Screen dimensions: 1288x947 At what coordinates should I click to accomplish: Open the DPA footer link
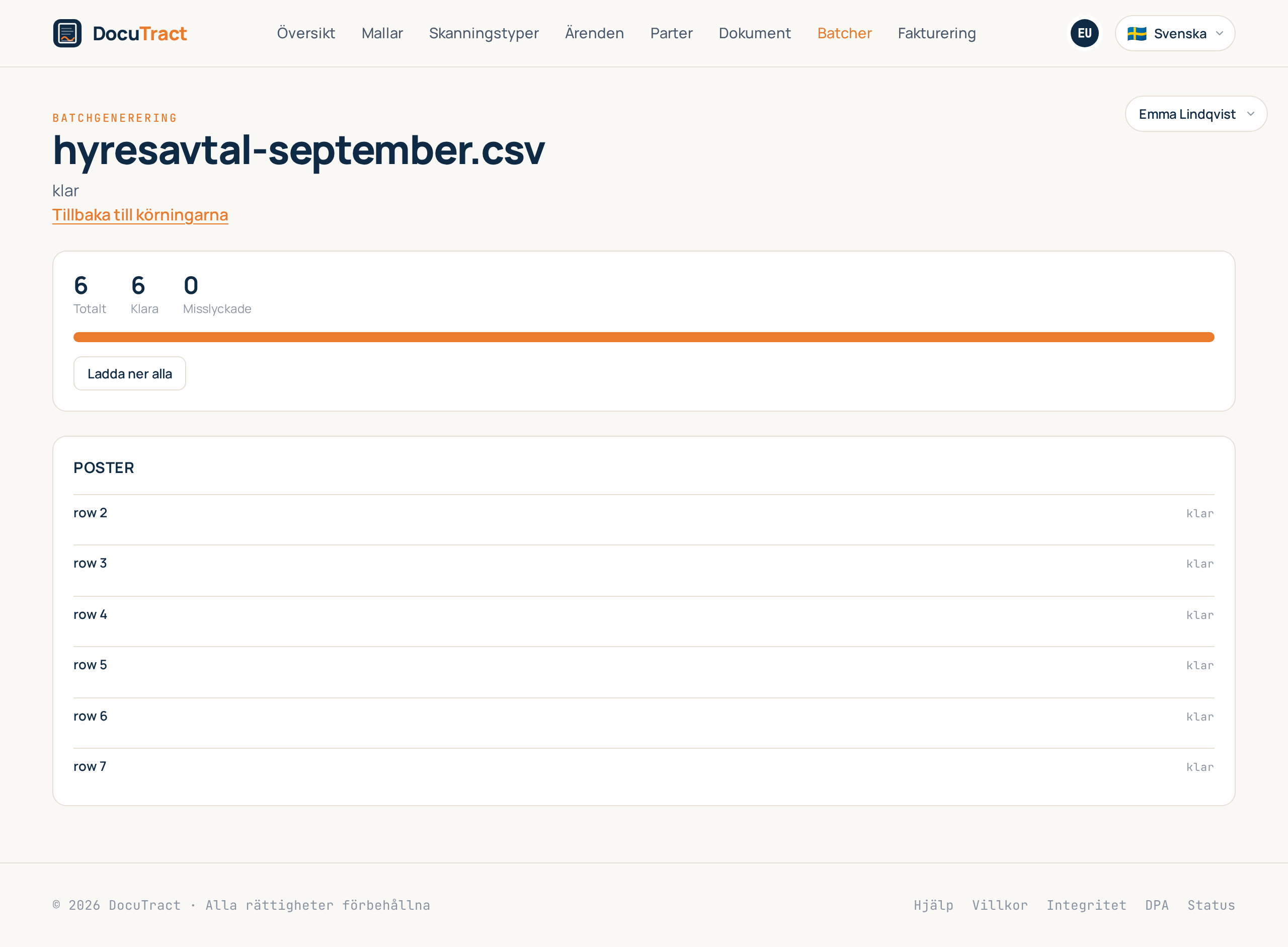1157,905
